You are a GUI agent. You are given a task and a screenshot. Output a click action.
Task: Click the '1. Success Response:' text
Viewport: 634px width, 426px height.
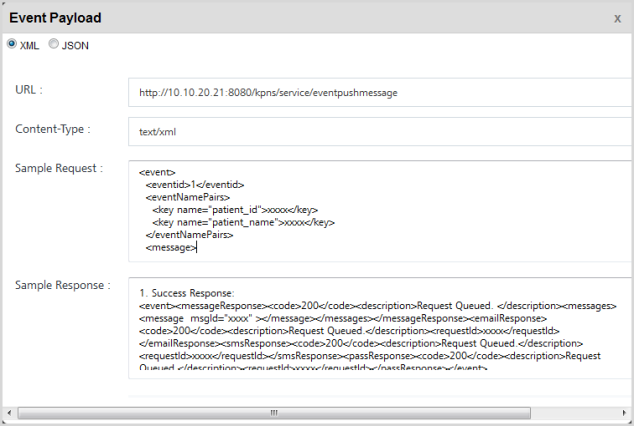pyautogui.click(x=187, y=293)
